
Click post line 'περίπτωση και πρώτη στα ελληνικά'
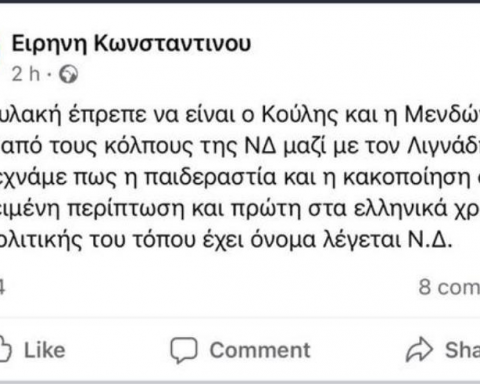point(240,209)
